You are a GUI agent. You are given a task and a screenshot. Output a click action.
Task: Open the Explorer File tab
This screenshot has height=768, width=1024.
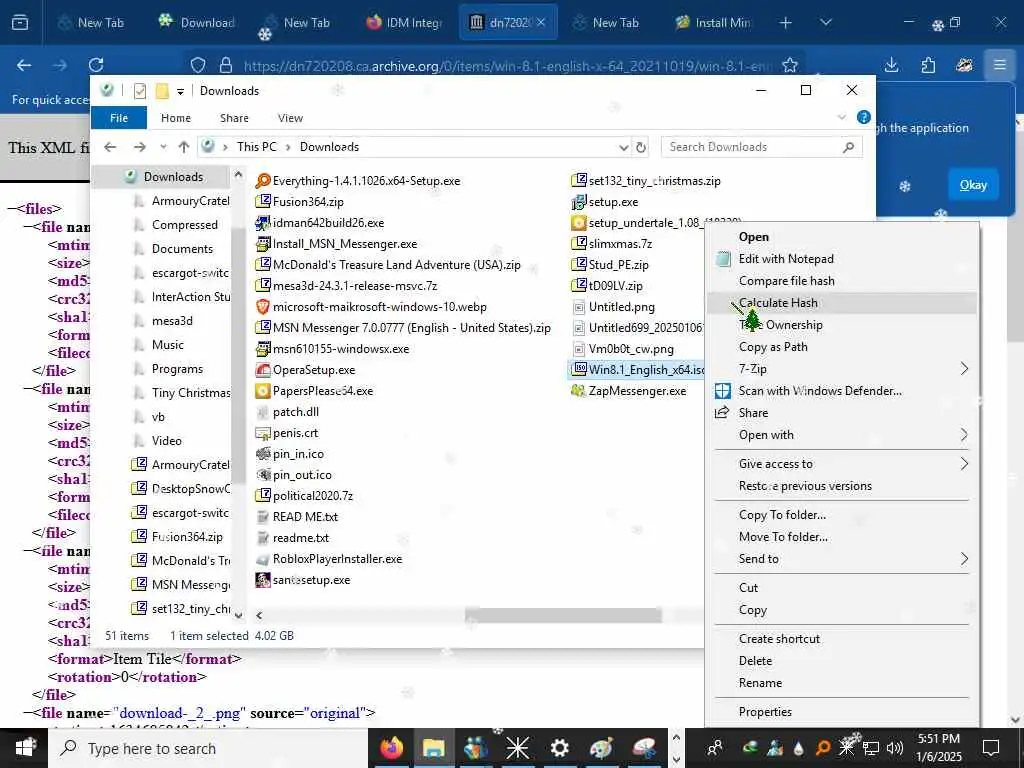[x=119, y=118]
